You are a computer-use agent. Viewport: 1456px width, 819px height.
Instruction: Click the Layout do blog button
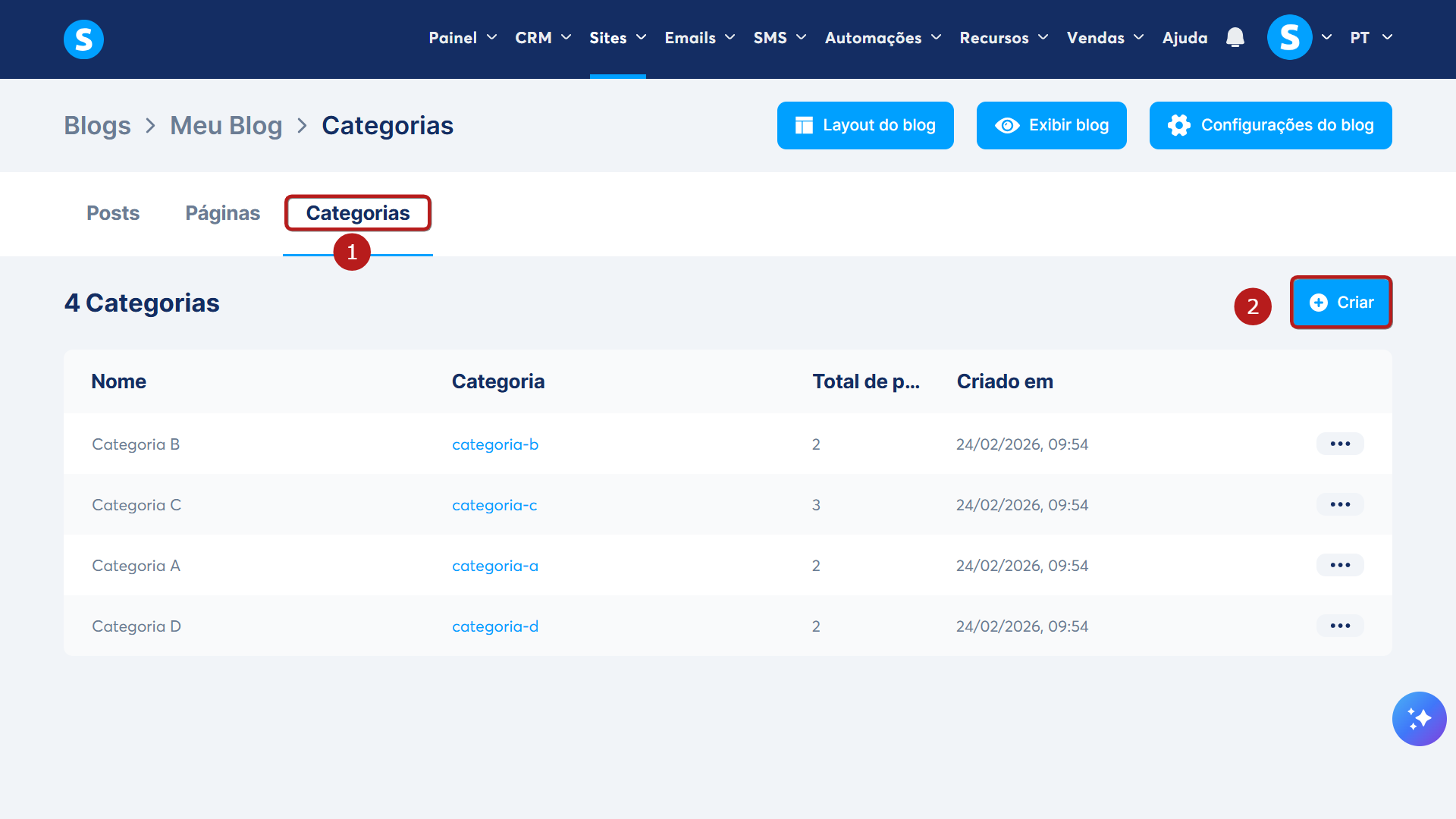pyautogui.click(x=864, y=125)
